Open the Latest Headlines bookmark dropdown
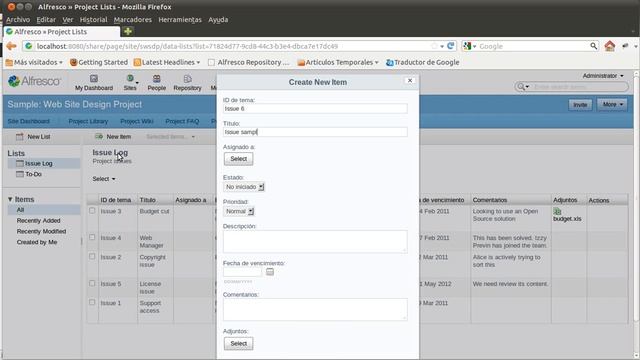 coord(167,62)
